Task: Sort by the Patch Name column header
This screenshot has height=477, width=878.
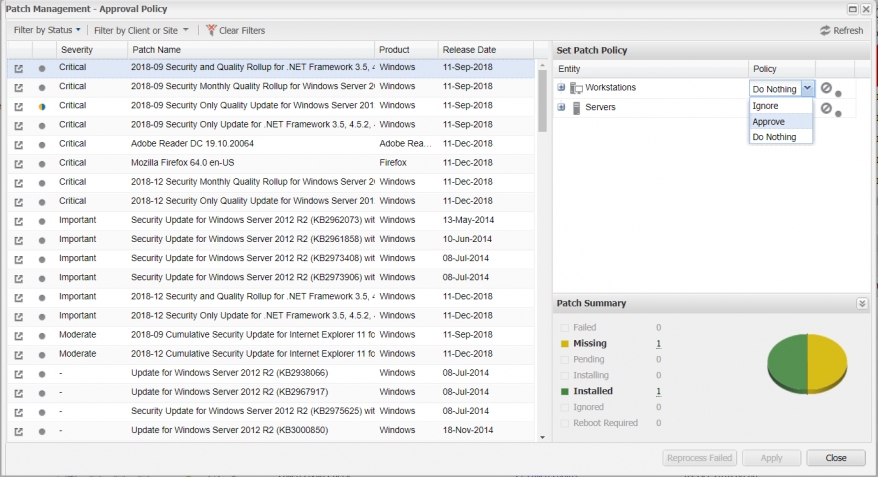Action: click(x=251, y=50)
